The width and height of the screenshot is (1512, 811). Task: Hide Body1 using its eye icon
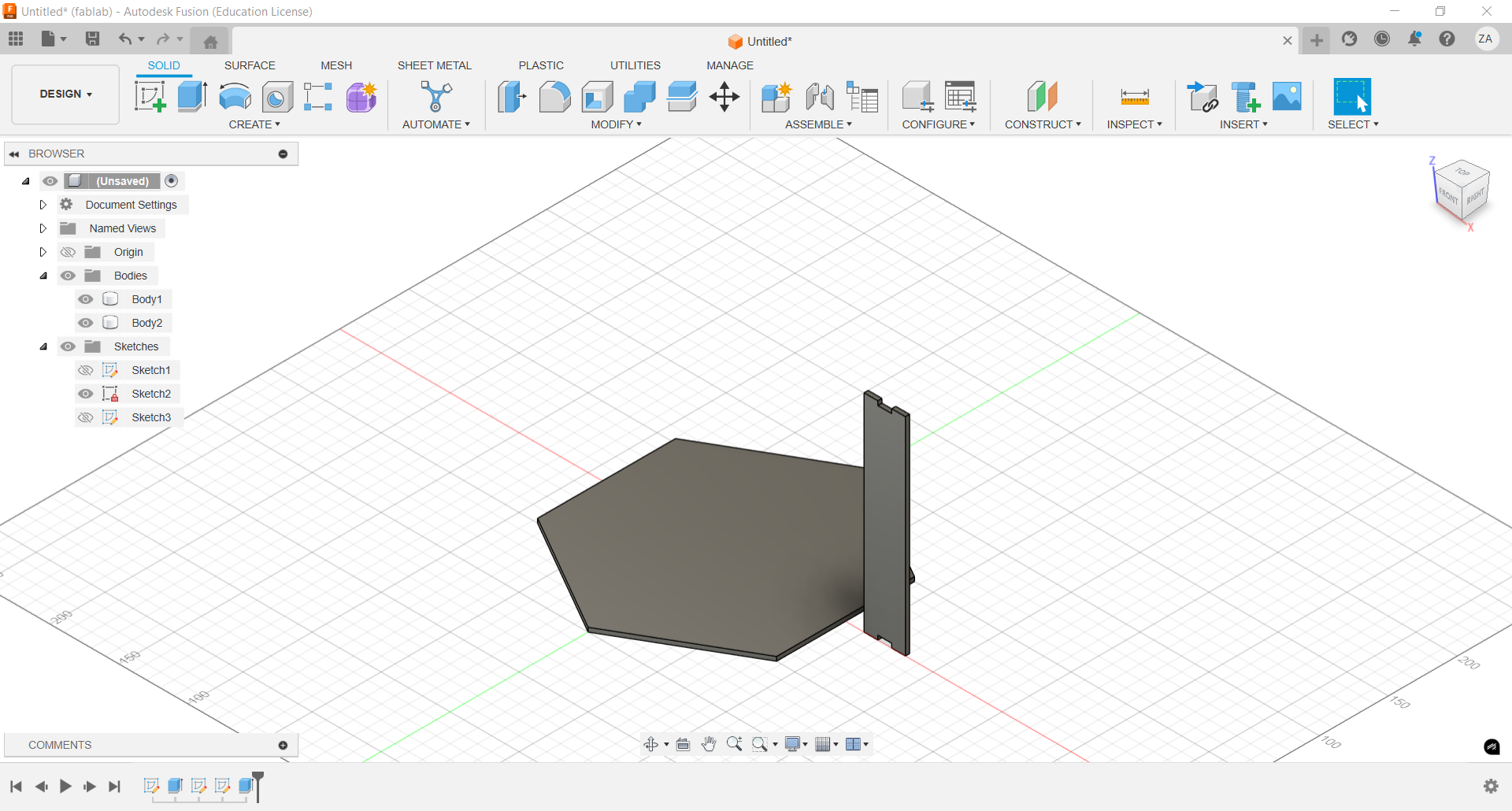[x=86, y=299]
